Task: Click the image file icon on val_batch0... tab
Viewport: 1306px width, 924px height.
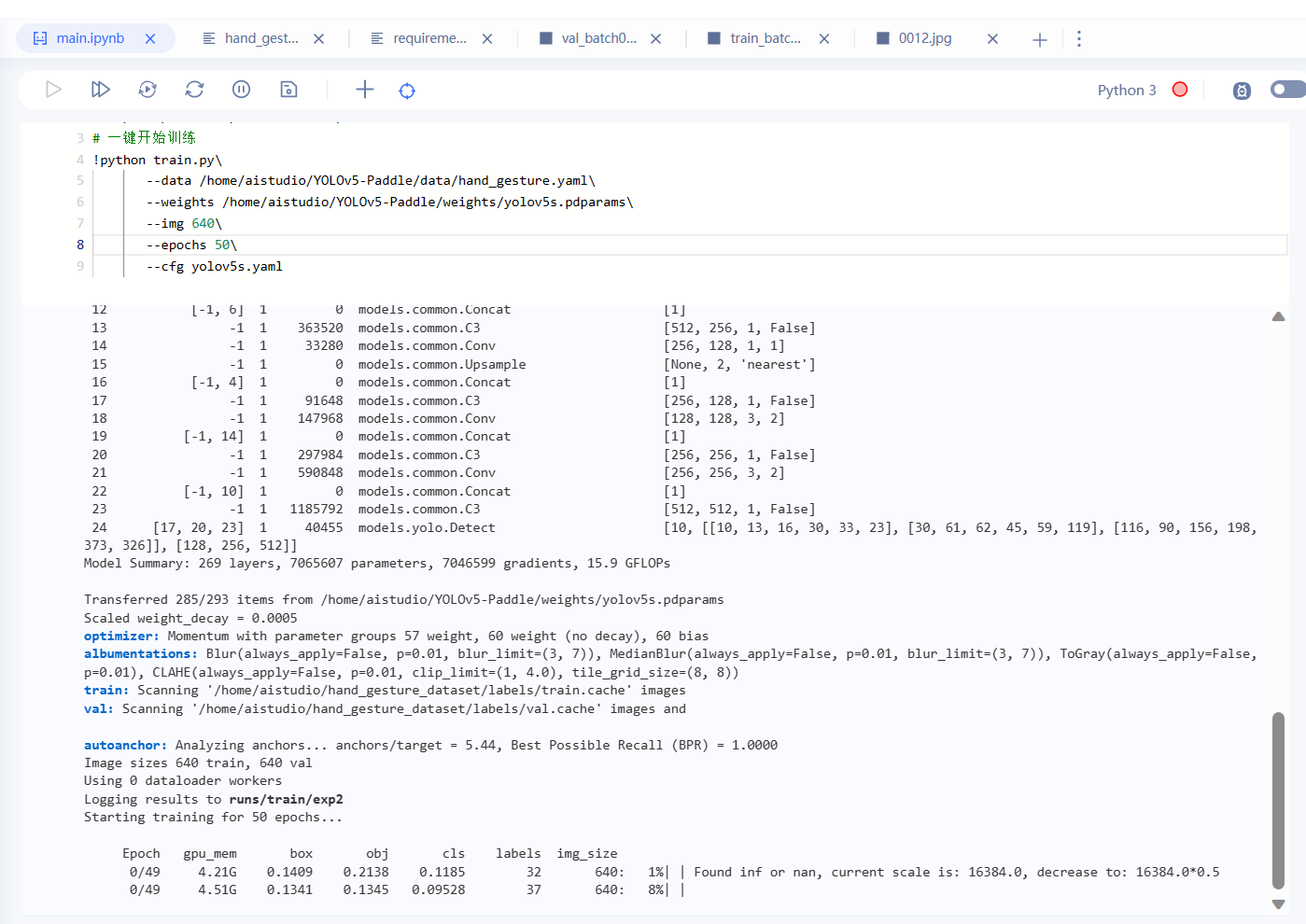Action: pos(546,38)
